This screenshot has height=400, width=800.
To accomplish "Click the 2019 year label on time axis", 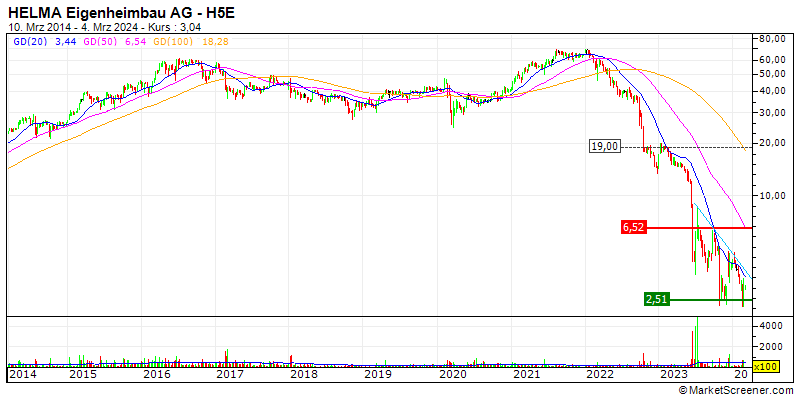I will (377, 375).
